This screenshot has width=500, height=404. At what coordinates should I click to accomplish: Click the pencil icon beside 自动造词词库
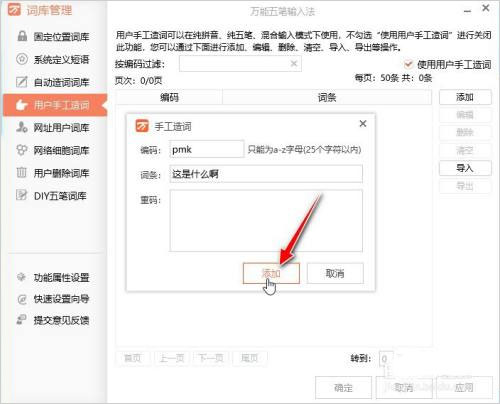[x=22, y=82]
